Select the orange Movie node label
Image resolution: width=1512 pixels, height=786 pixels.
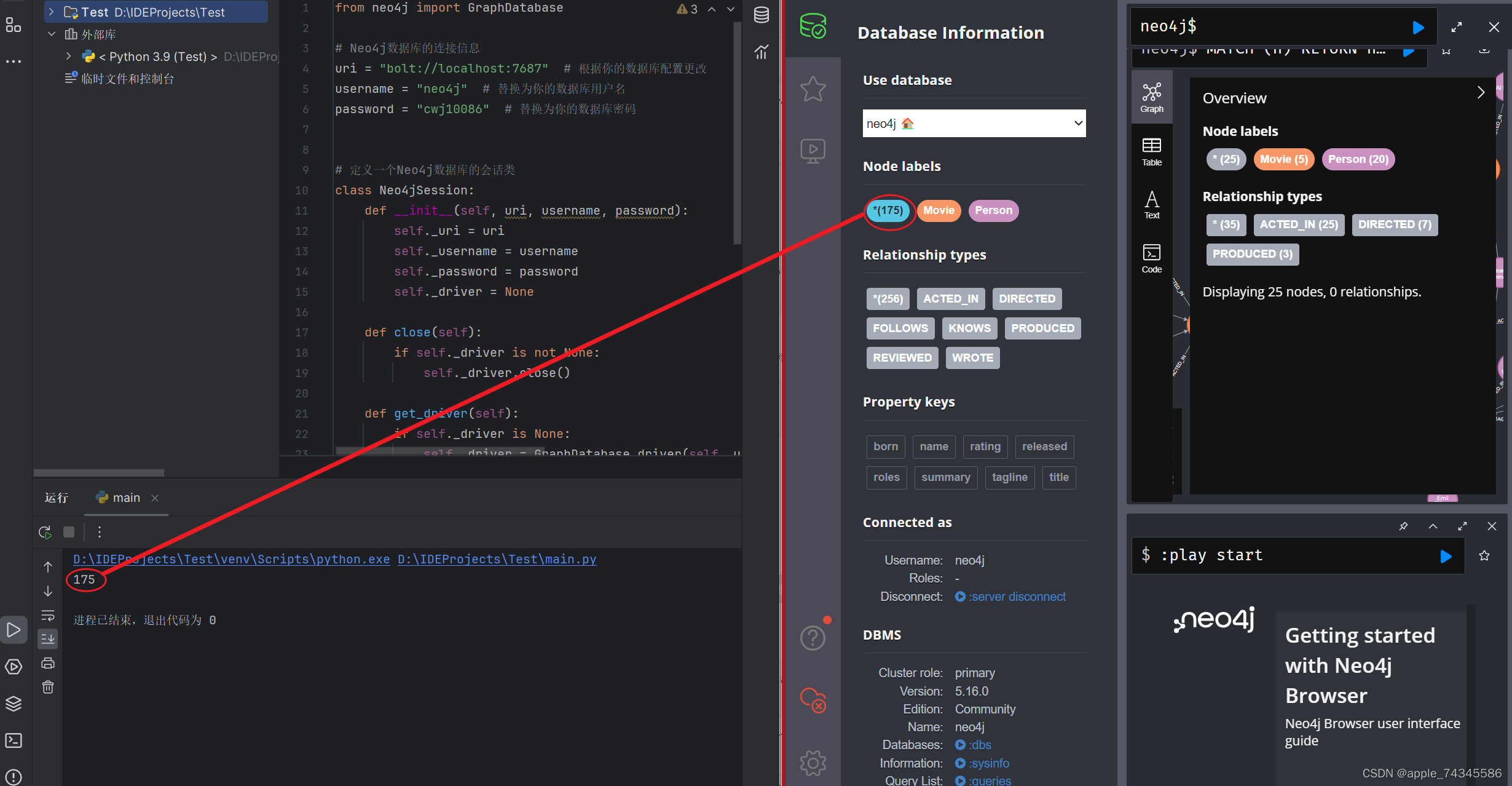pyautogui.click(x=938, y=210)
